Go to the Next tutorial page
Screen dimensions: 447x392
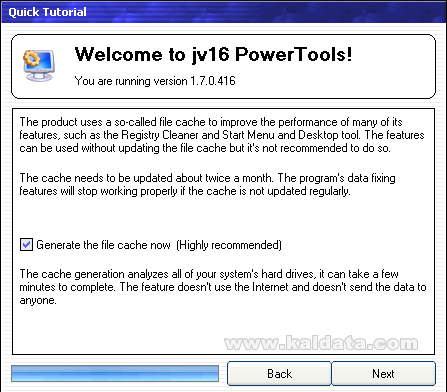[x=384, y=374]
